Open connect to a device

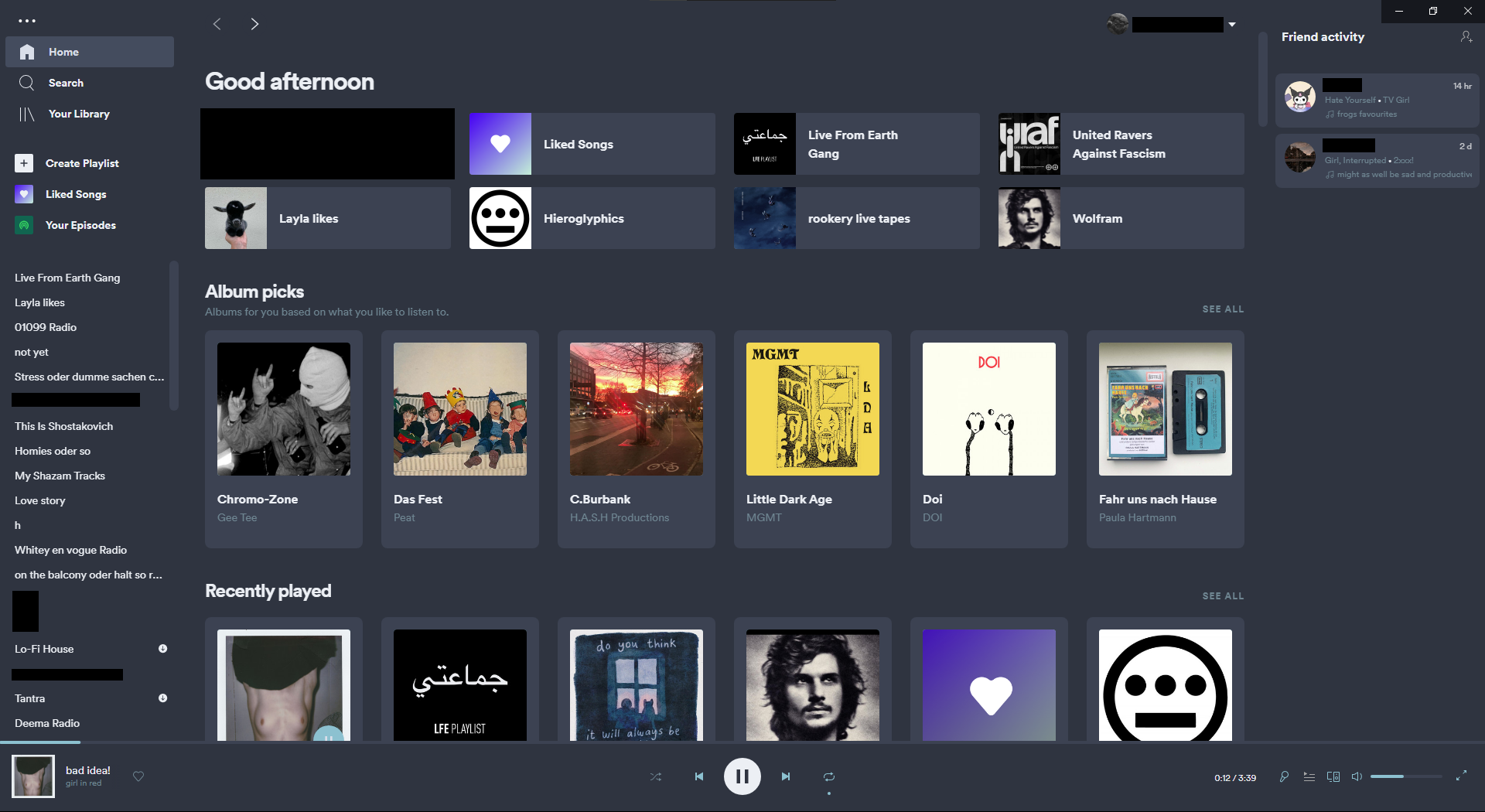coord(1333,776)
